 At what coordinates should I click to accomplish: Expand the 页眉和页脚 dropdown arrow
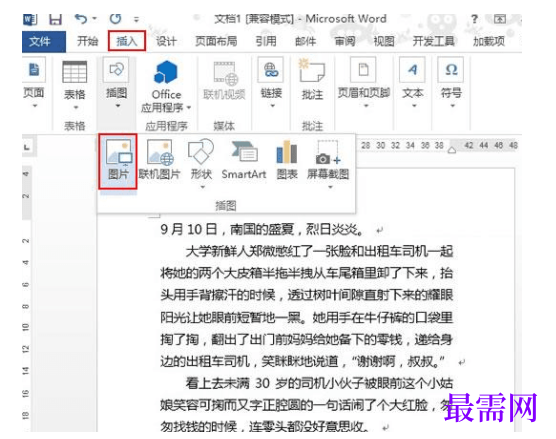[x=366, y=105]
